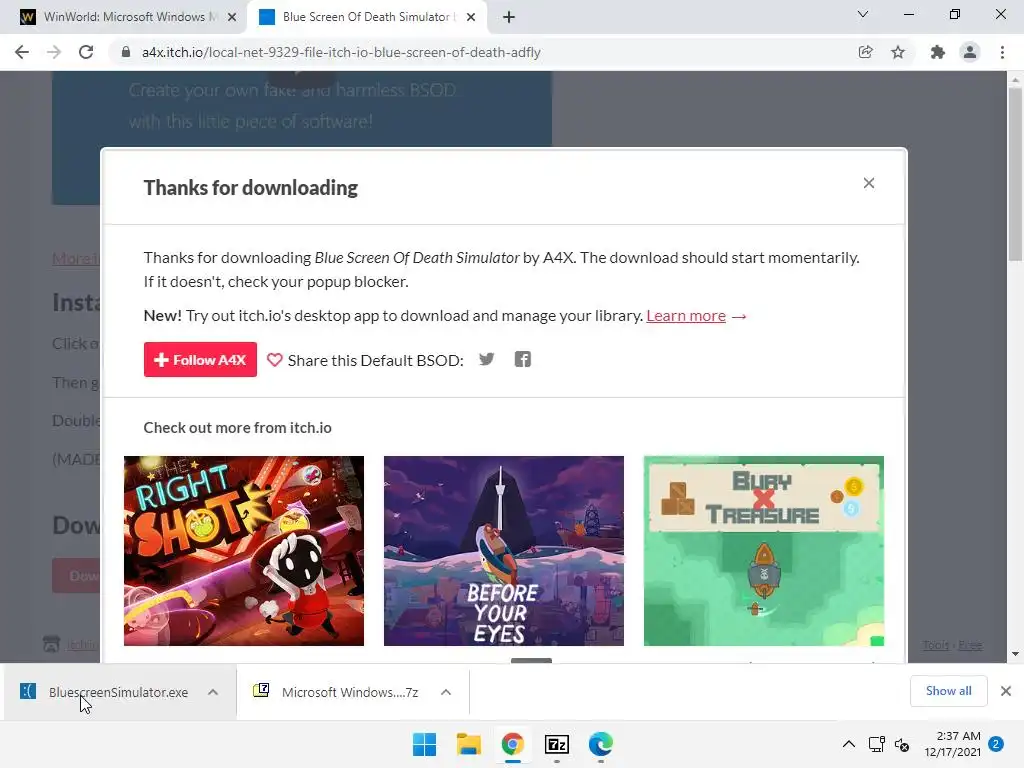Close the Blue Screen Of Death Simulator tab
The image size is (1024, 768).
pyautogui.click(x=471, y=17)
